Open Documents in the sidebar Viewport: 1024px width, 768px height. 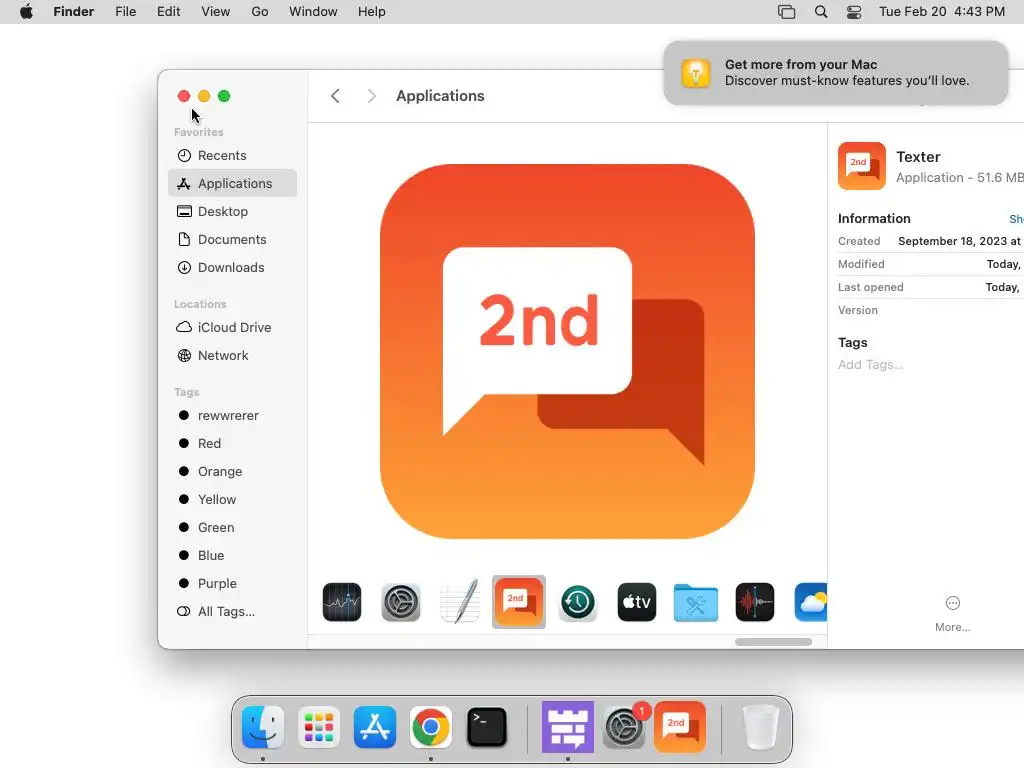click(232, 240)
